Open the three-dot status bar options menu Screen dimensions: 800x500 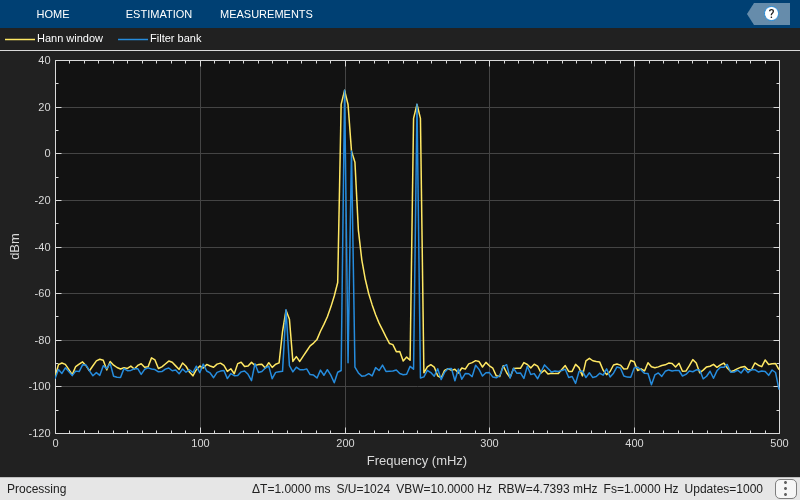click(x=786, y=489)
